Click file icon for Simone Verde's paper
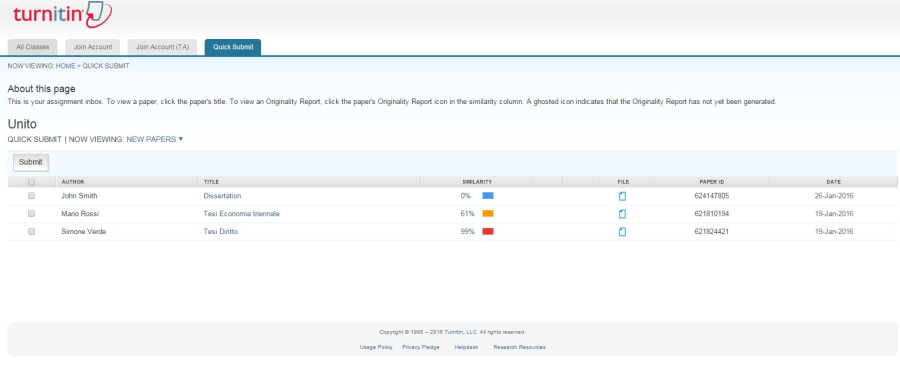900x376 pixels. click(623, 232)
